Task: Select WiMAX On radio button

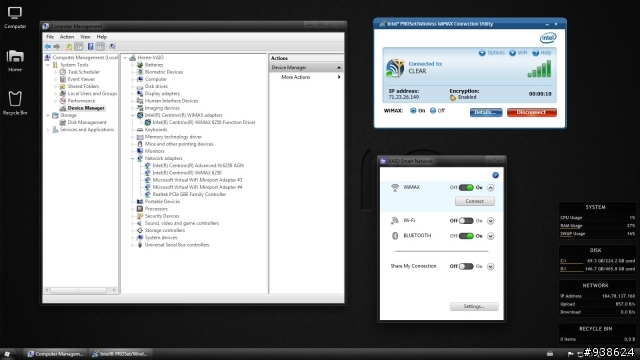Action: pos(413,111)
